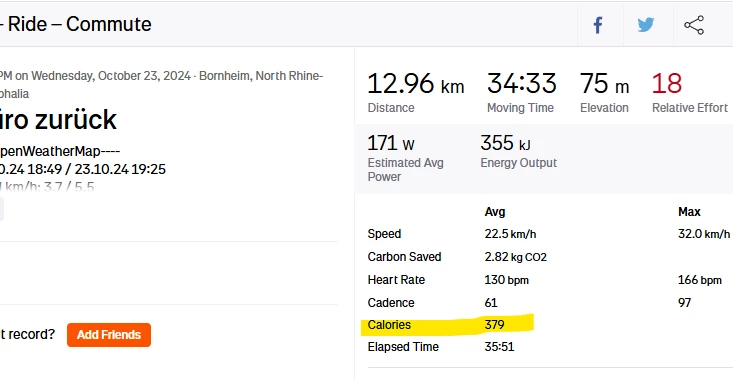
Task: Click the 75 m Elevation stat
Action: tap(604, 84)
